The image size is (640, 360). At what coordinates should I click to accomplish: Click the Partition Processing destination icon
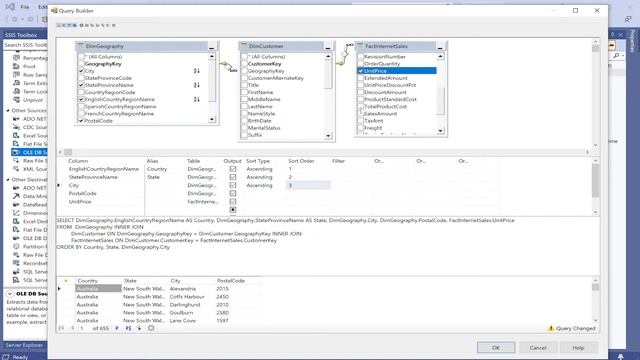[x=16, y=247]
